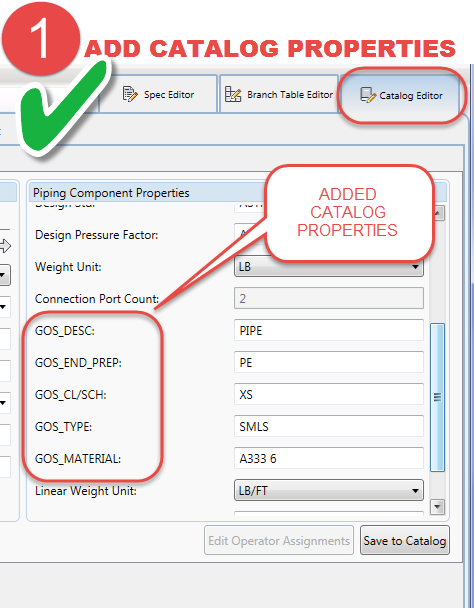Image resolution: width=474 pixels, height=608 pixels.
Task: Open the Linear Weight Unit dropdown
Action: [329, 491]
